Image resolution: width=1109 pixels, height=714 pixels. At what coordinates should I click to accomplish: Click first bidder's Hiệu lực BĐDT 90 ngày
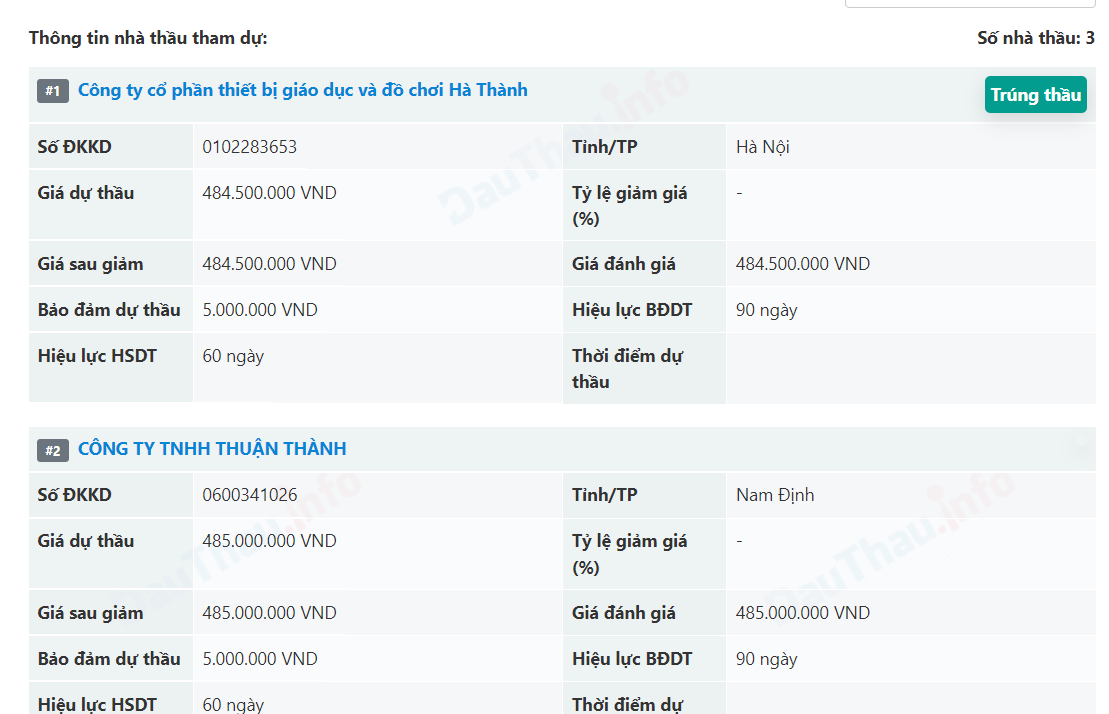click(x=766, y=310)
